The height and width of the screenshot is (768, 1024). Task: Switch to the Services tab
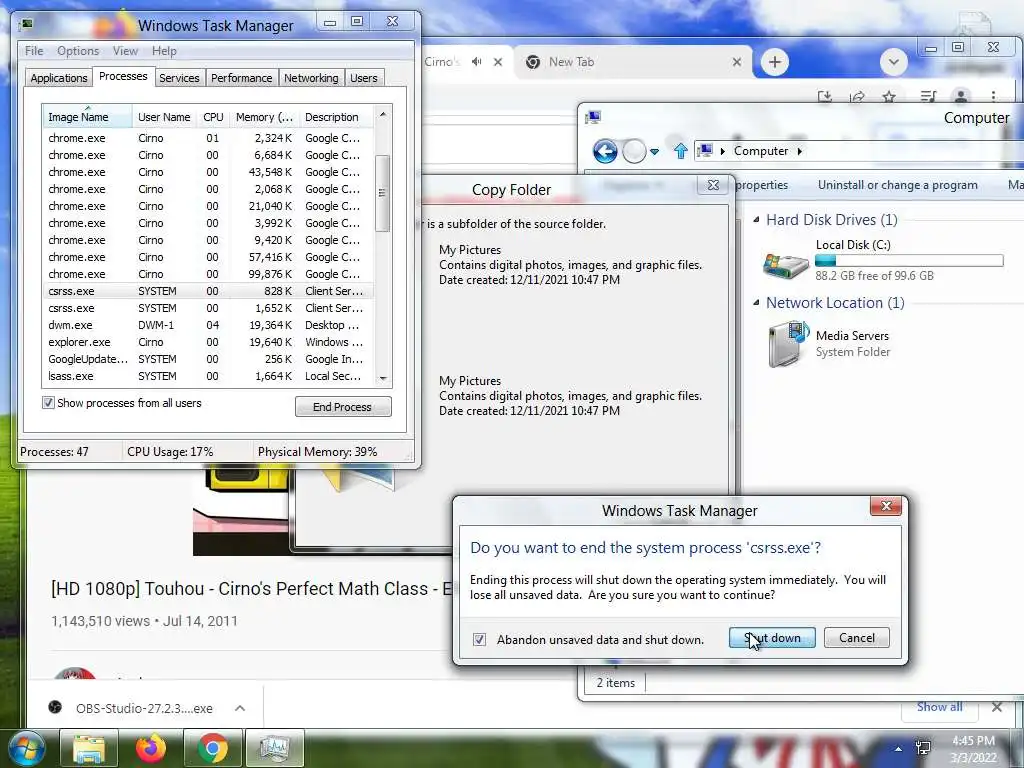click(179, 78)
